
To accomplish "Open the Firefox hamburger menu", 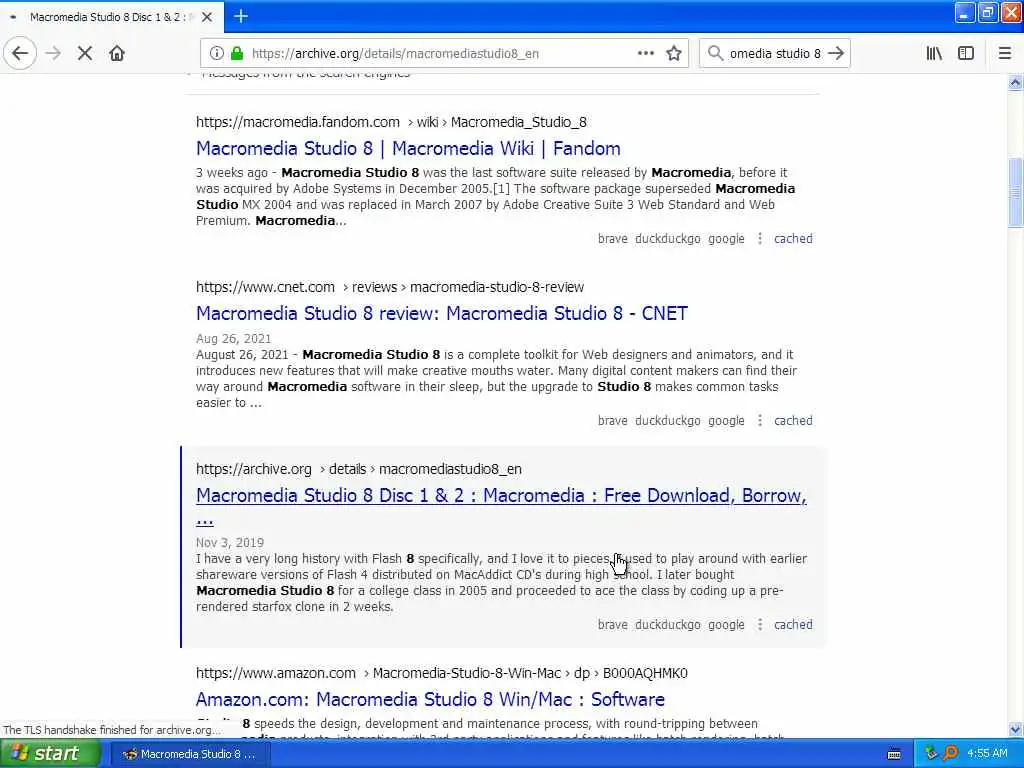I will click(x=1004, y=54).
